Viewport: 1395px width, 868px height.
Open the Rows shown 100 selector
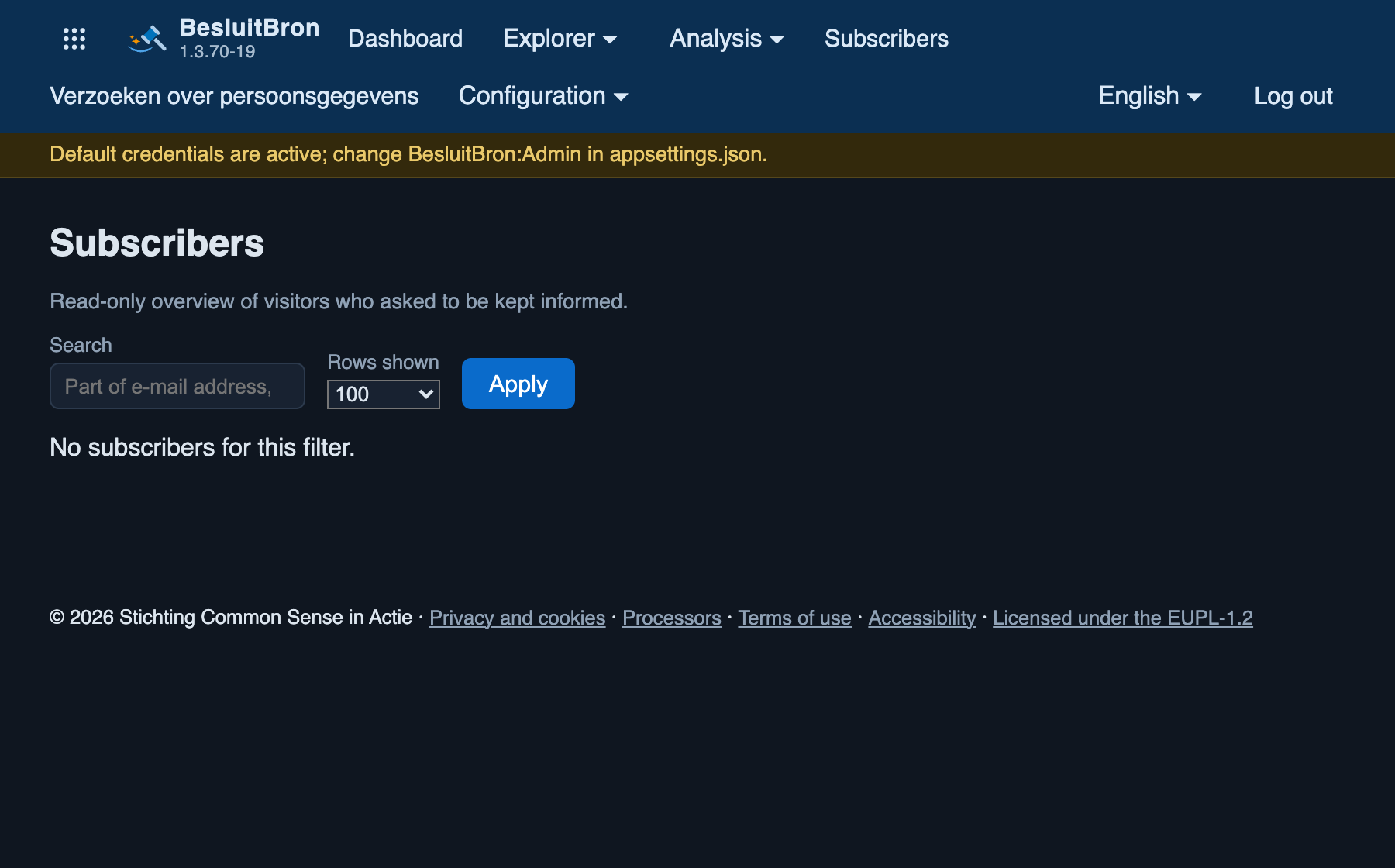[x=384, y=394]
